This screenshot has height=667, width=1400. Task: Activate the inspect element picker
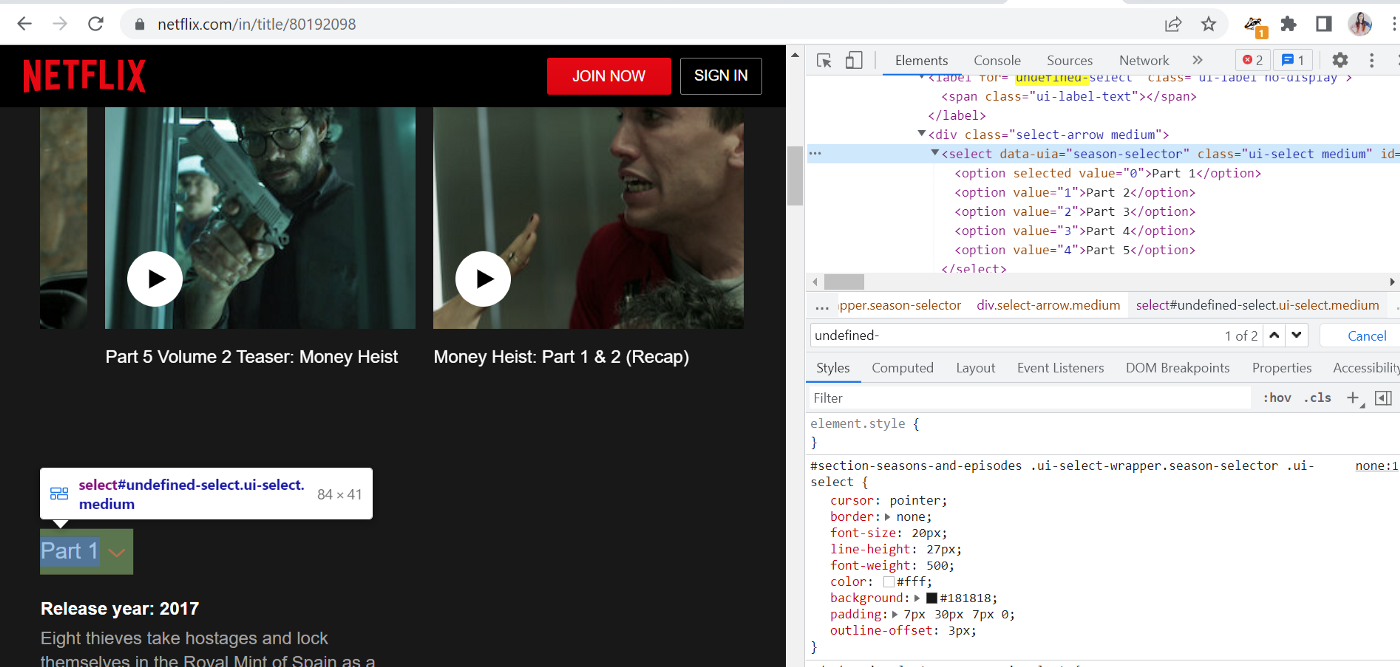[x=824, y=61]
